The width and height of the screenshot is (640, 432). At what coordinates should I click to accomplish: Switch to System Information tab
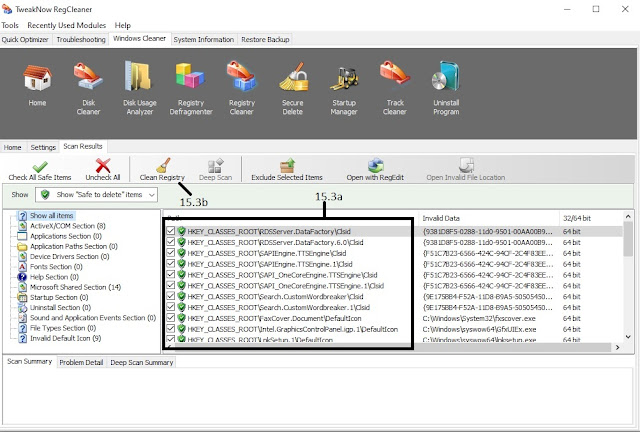(x=204, y=40)
